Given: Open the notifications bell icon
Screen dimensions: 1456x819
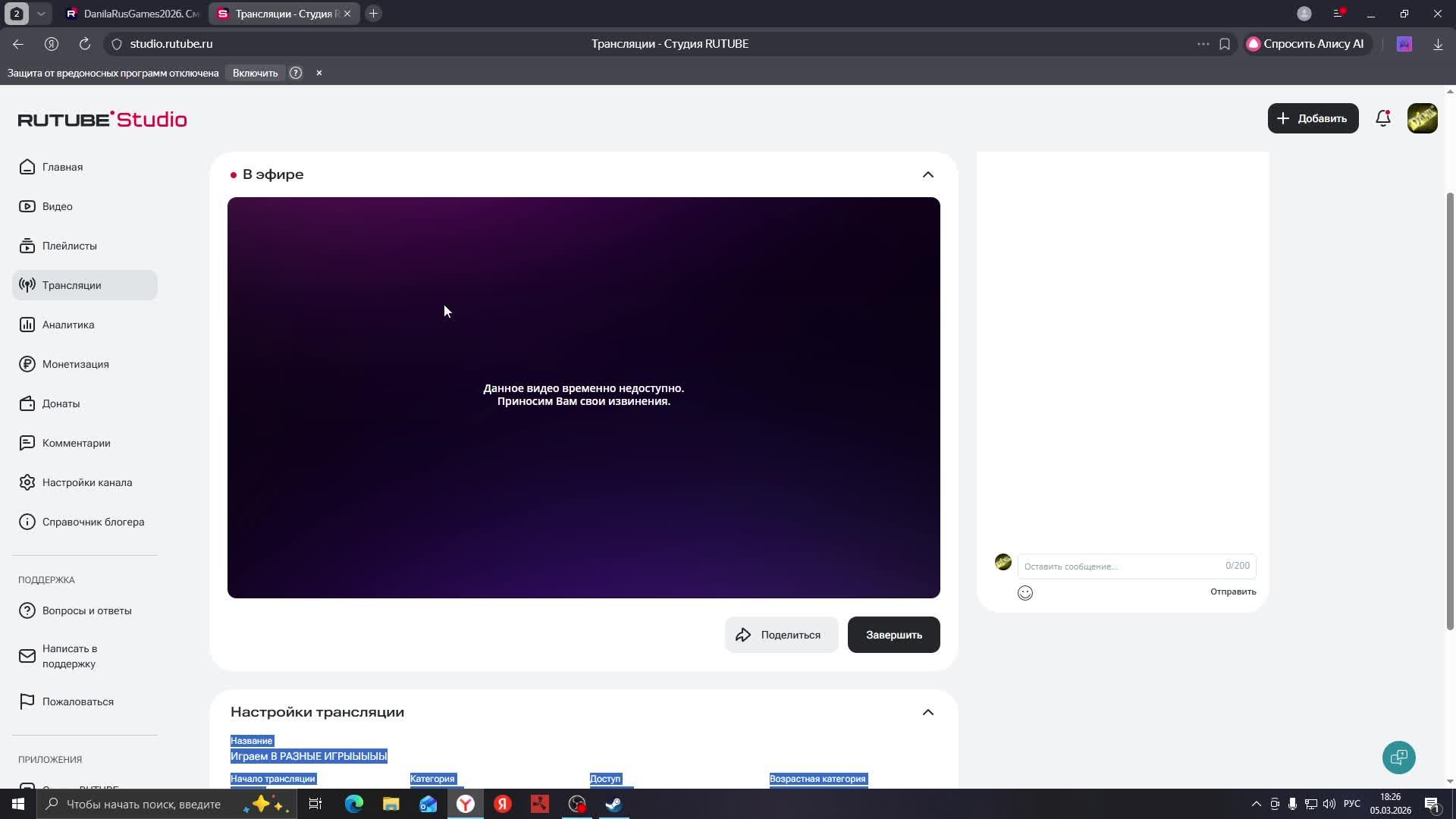Looking at the screenshot, I should [x=1383, y=118].
